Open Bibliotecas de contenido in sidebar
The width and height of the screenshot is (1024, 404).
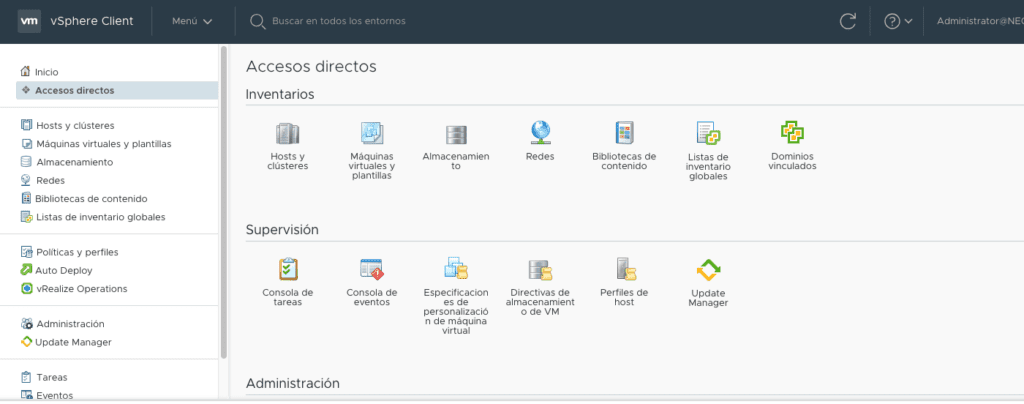point(84,198)
